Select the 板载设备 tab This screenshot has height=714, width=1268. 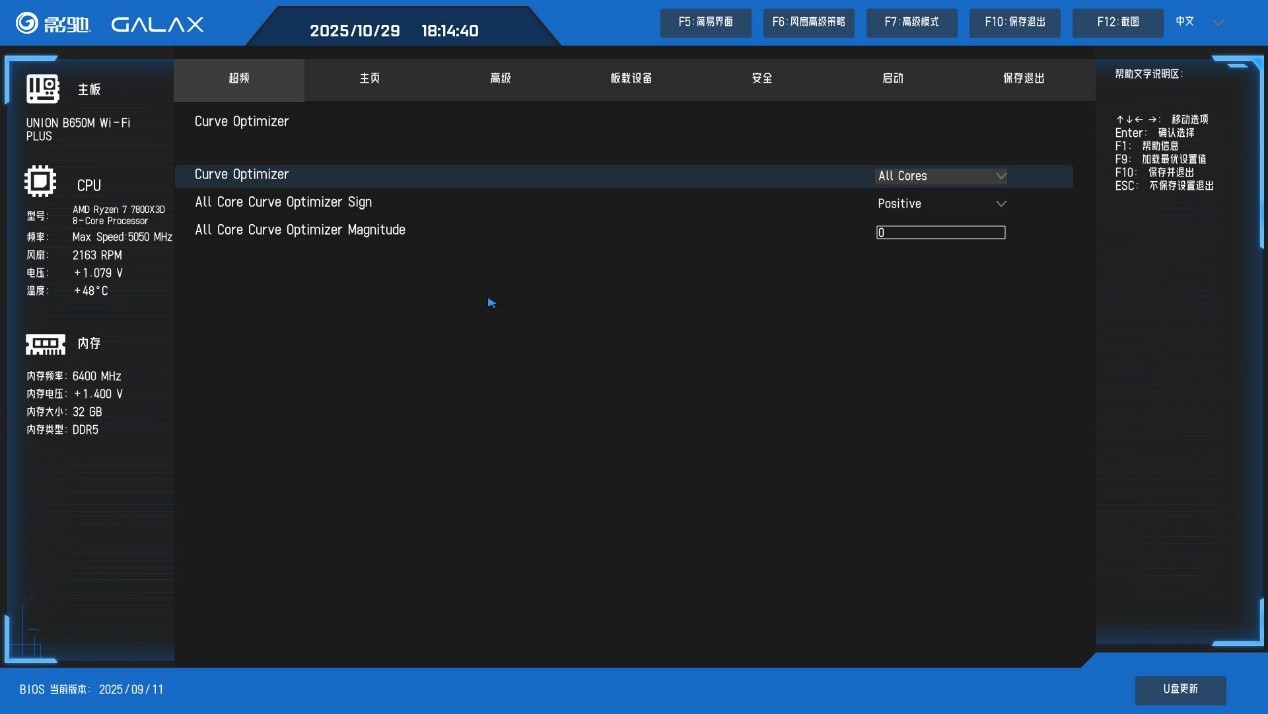(631, 78)
